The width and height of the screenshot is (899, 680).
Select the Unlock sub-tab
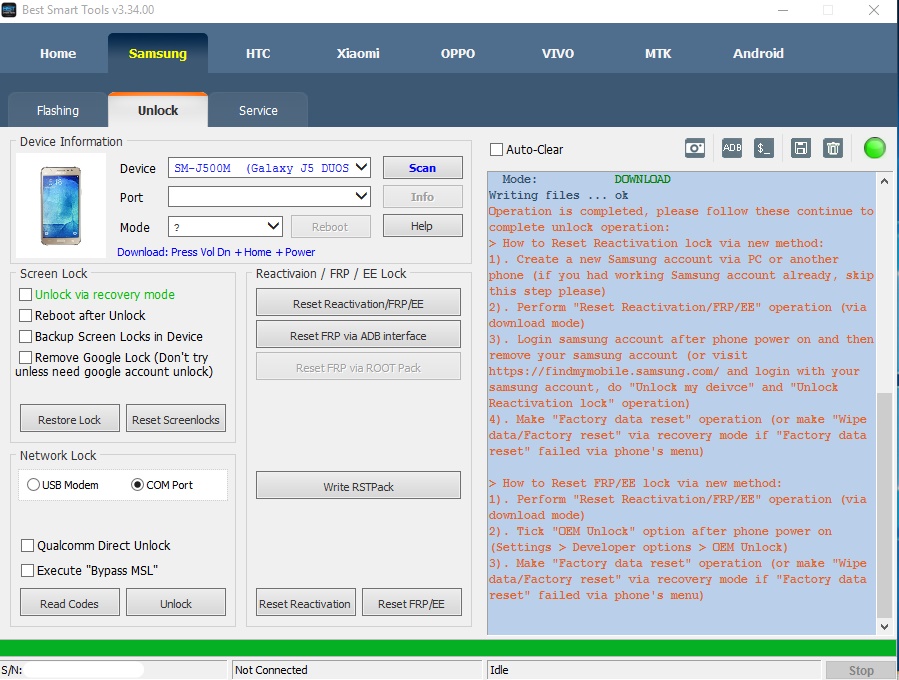(158, 110)
